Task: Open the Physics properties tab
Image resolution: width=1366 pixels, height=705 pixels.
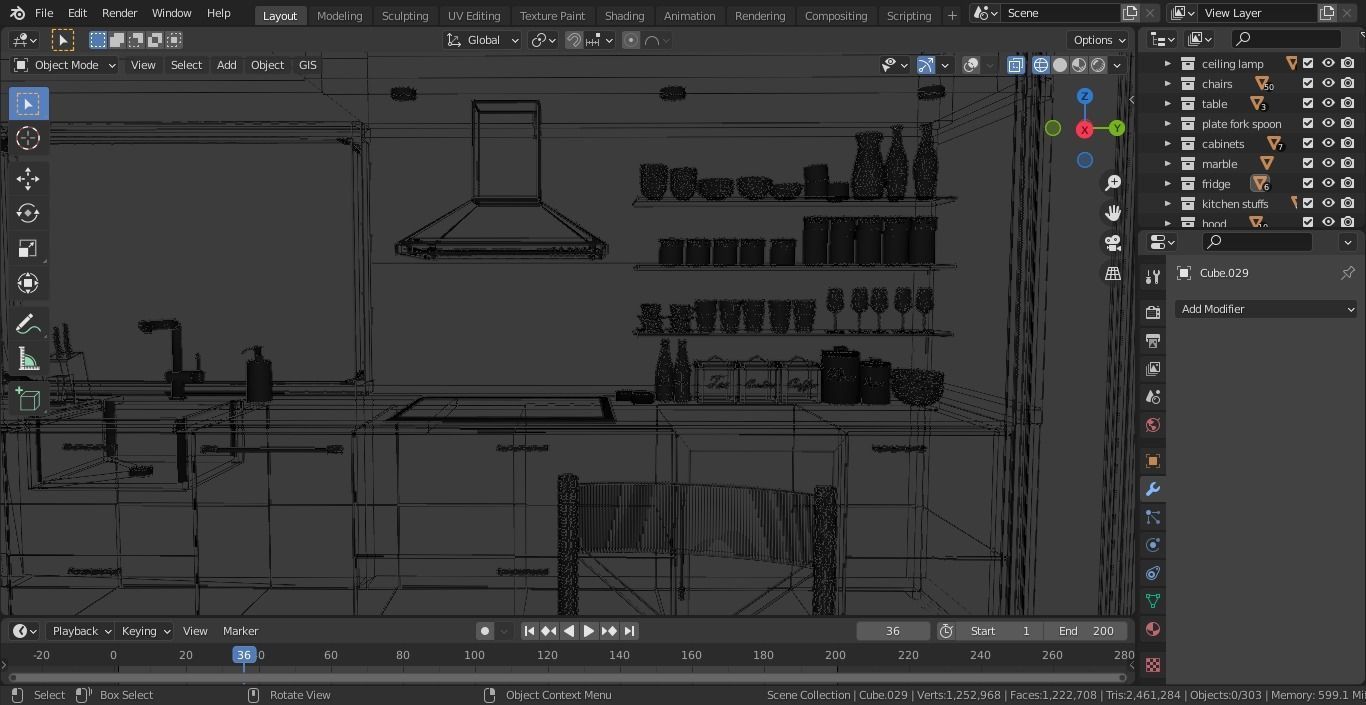Action: [1152, 545]
